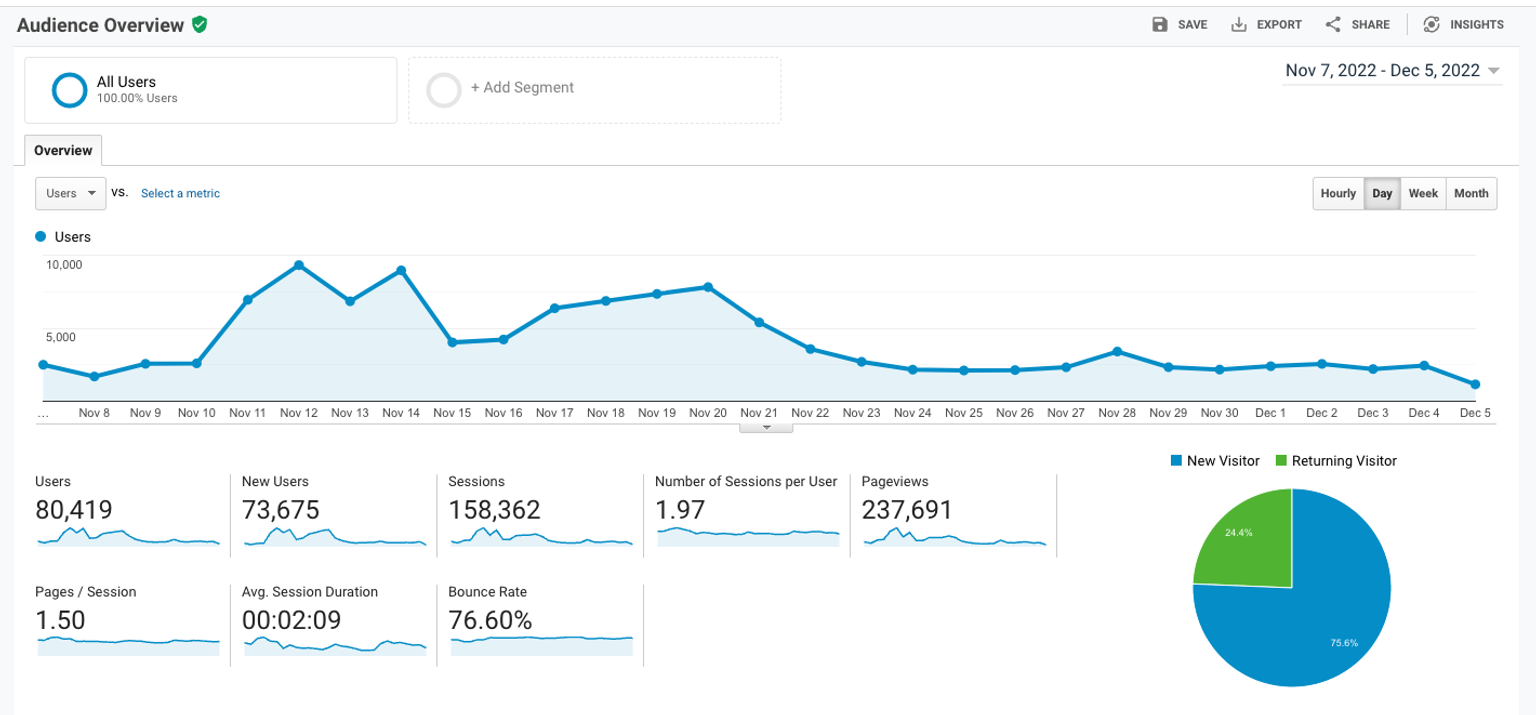Click the 5,000 y-axis label

60,337
